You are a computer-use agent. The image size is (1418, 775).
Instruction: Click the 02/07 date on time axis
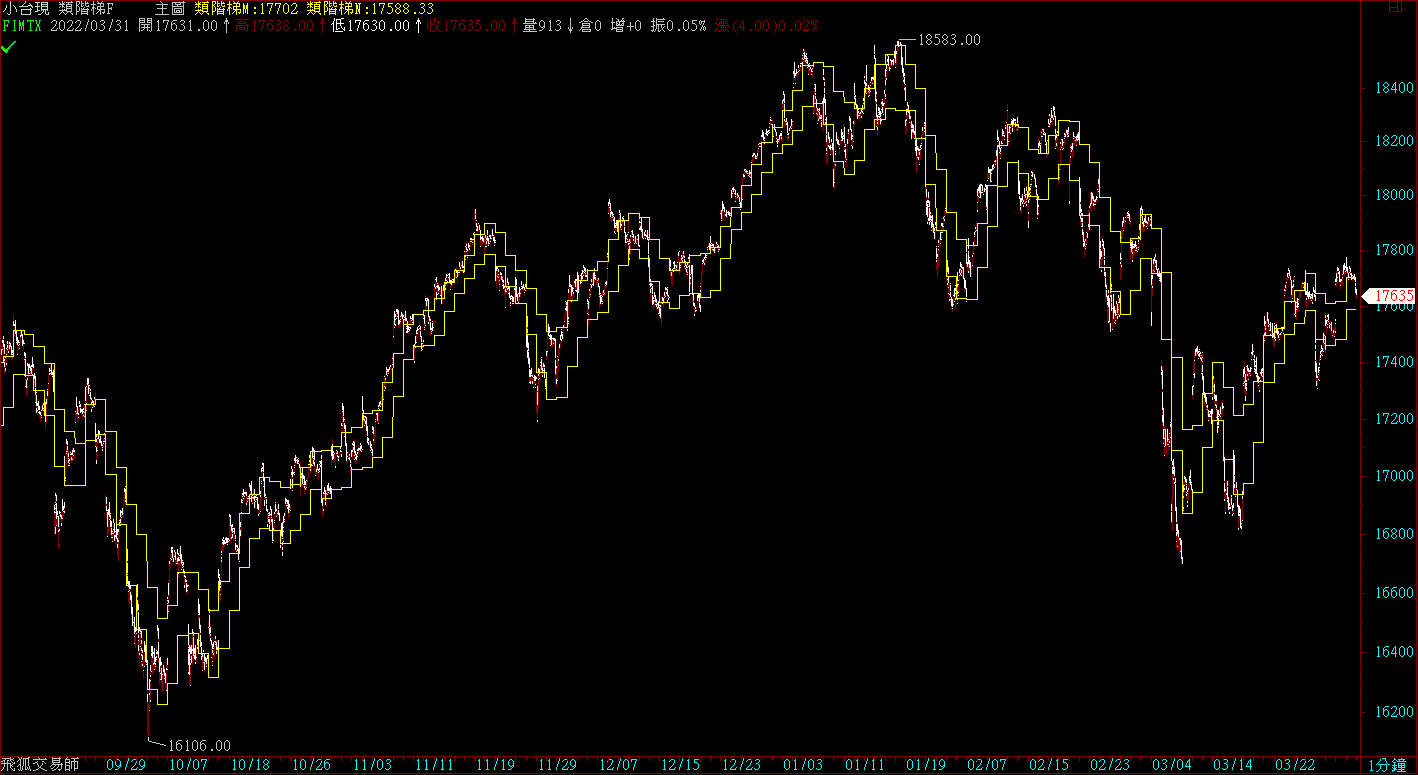pyautogui.click(x=988, y=765)
